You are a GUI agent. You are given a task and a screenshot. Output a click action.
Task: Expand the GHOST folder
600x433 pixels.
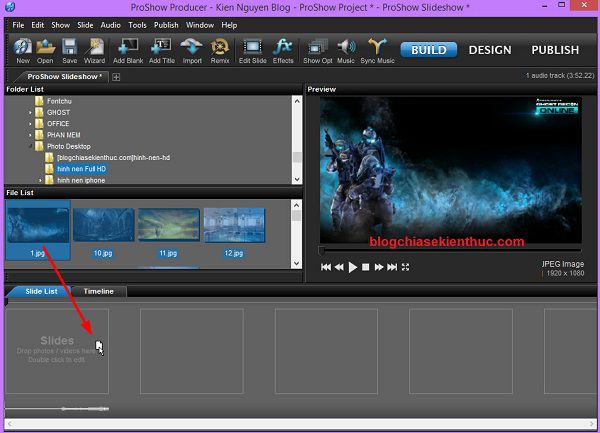click(30, 113)
